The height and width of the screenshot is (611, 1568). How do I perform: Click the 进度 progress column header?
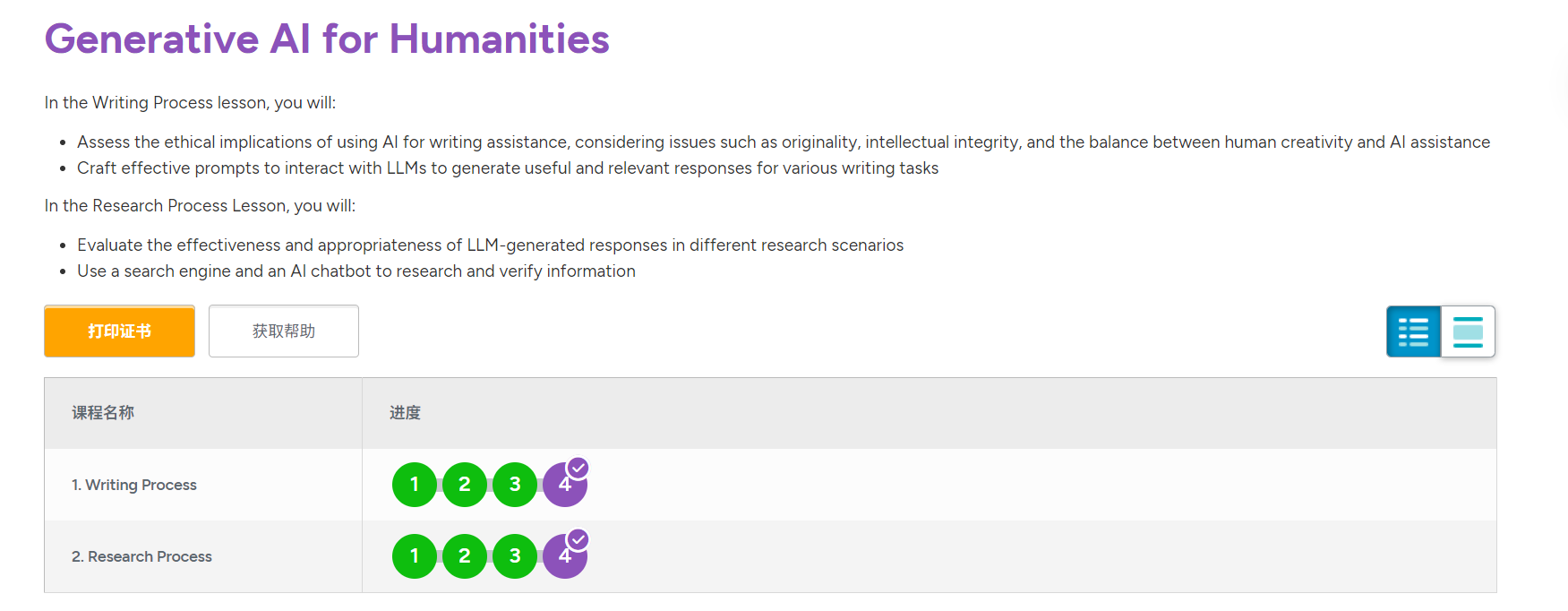[x=405, y=413]
